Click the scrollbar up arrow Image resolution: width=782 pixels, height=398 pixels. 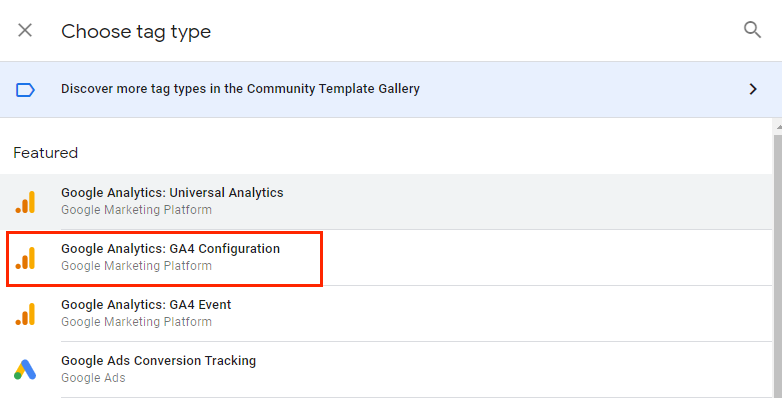[778, 128]
